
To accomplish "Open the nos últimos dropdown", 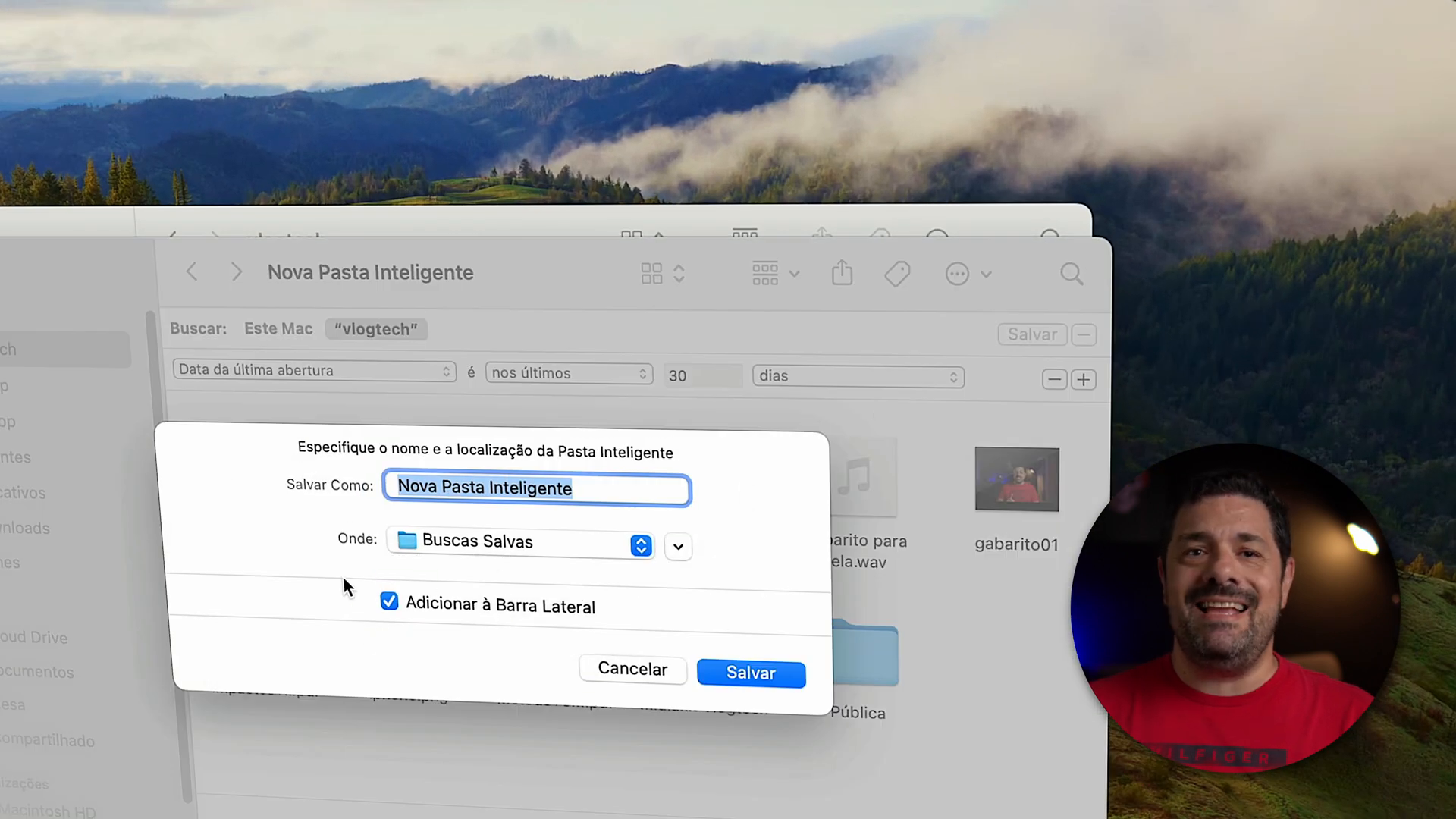I will point(569,373).
